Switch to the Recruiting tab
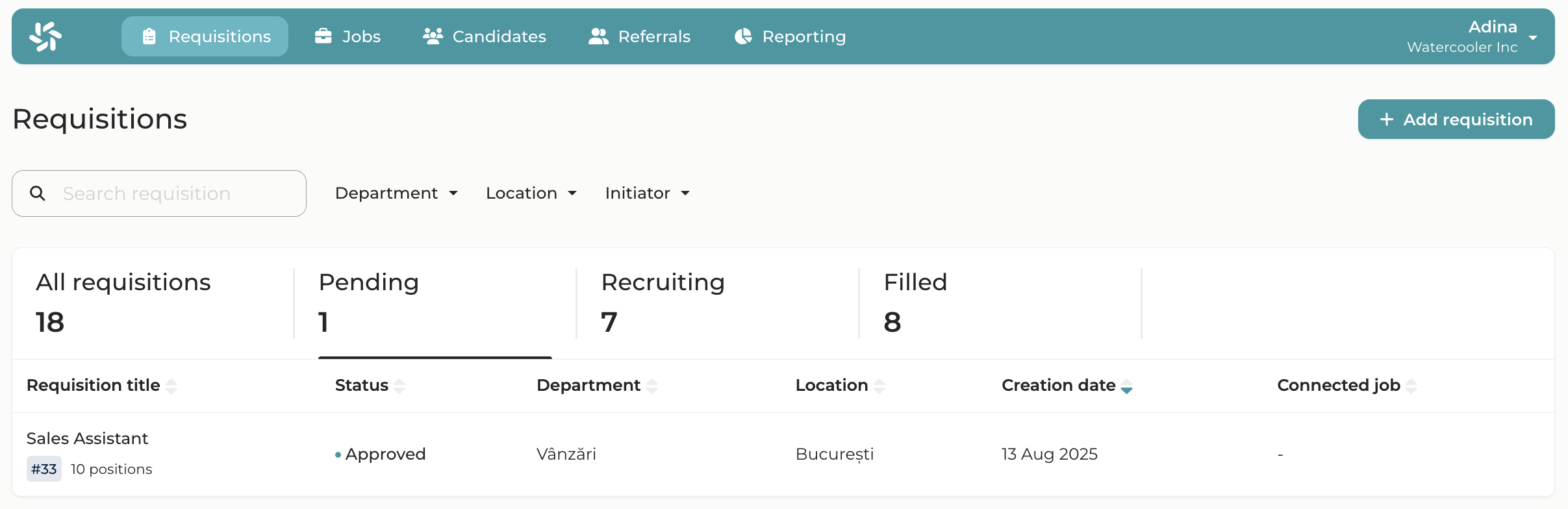Image resolution: width=1568 pixels, height=509 pixels. 663,302
